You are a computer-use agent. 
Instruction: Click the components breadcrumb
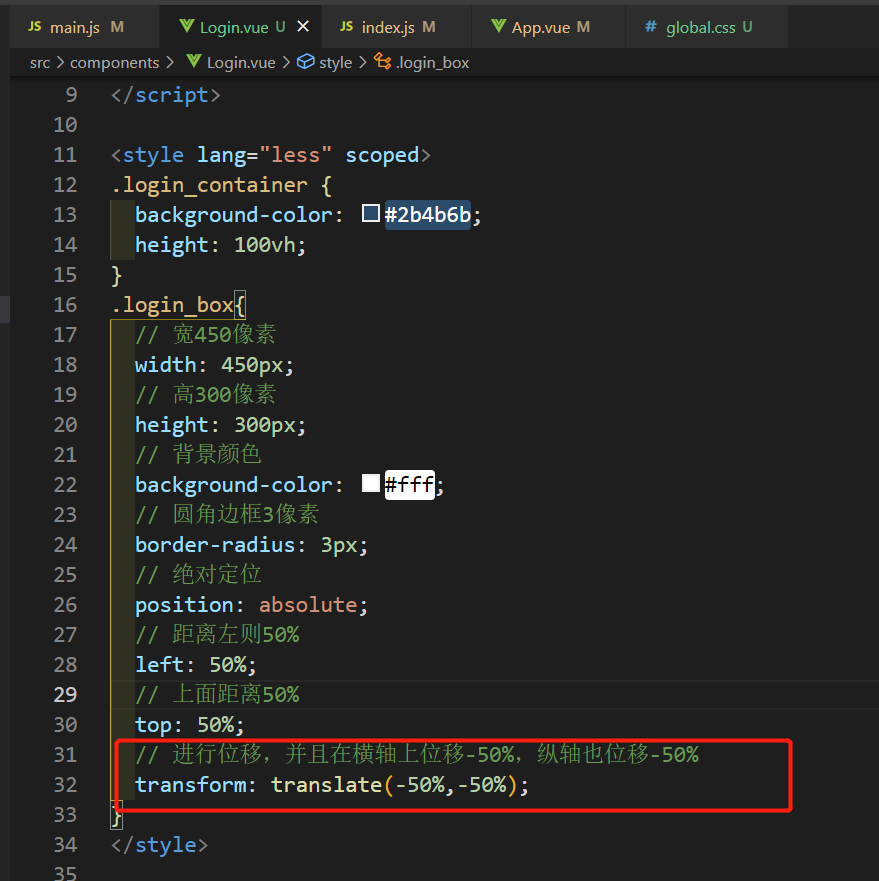pyautogui.click(x=115, y=62)
